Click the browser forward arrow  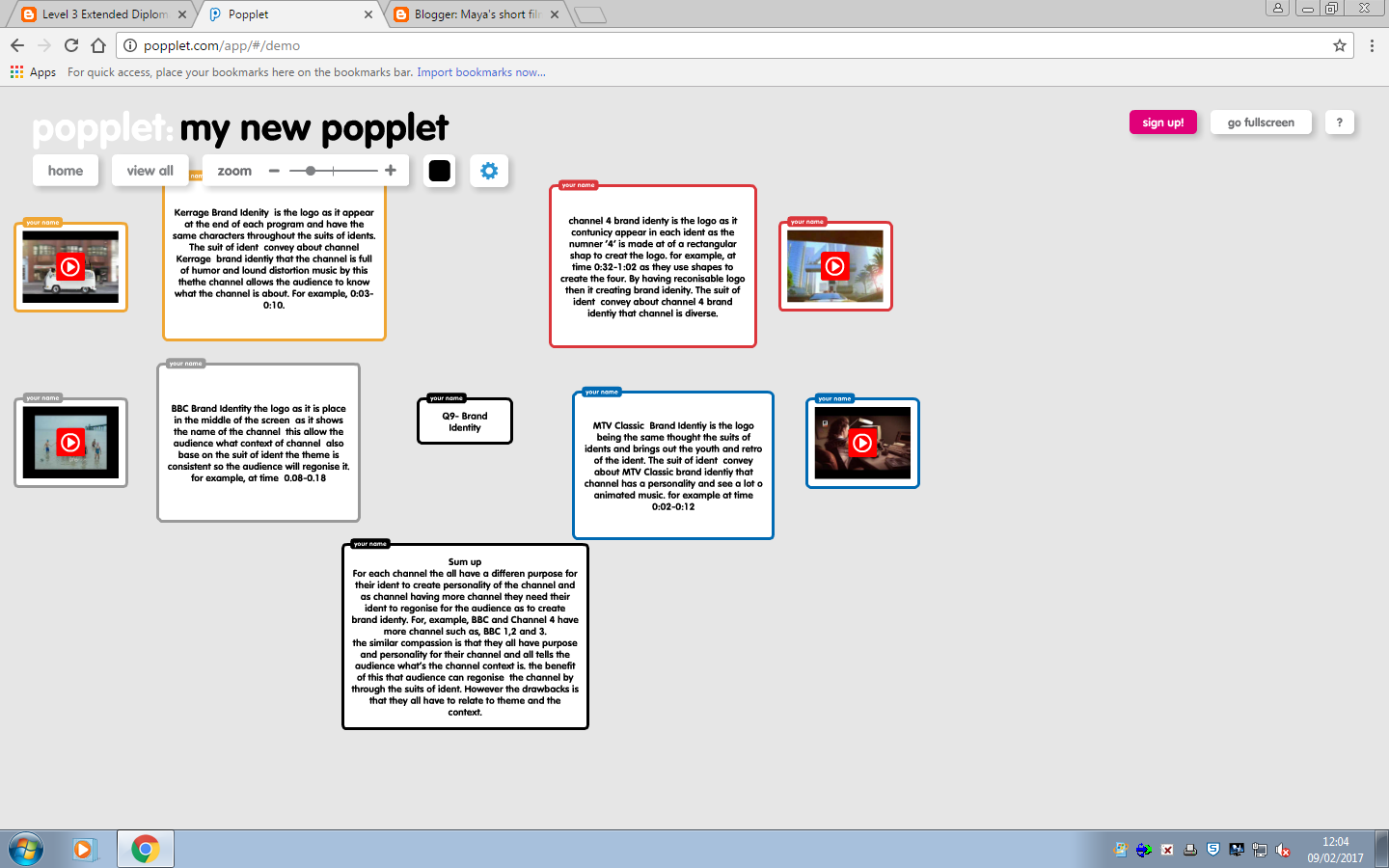pos(44,45)
